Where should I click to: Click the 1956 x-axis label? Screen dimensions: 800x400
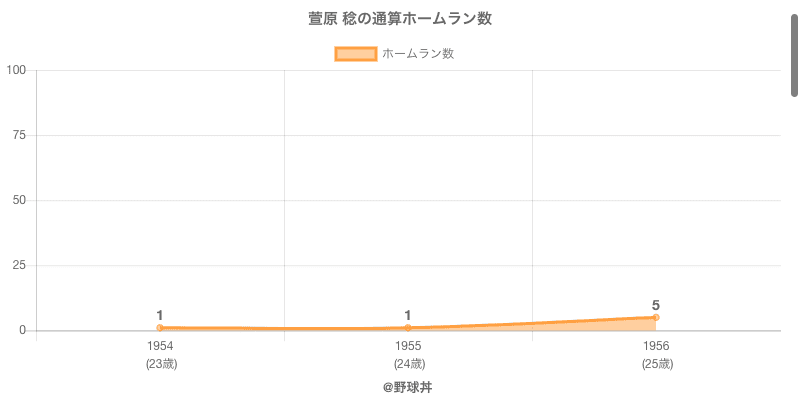point(656,346)
